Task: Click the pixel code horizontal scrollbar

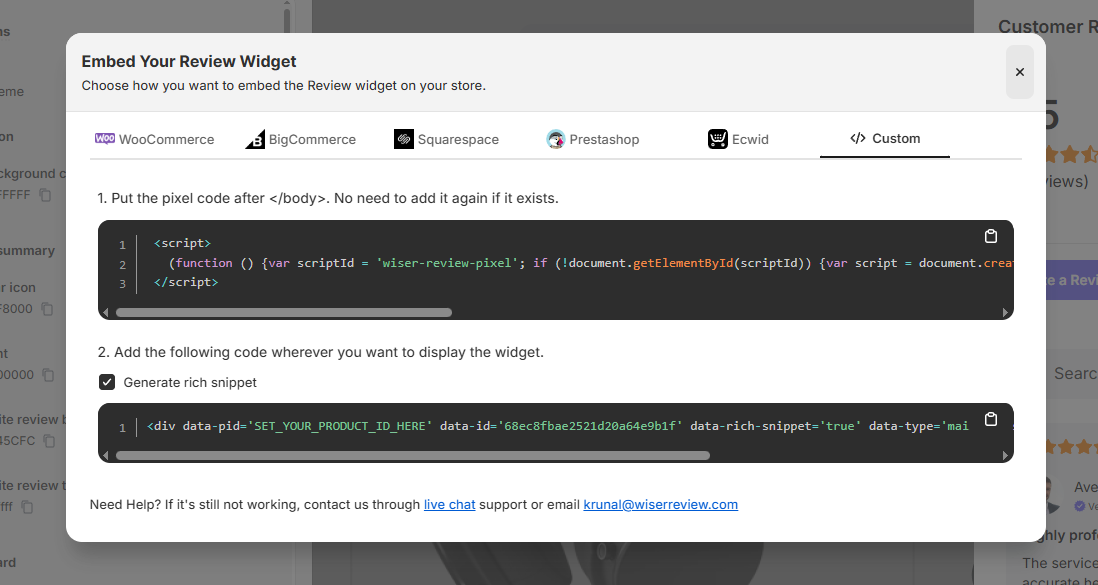Action: (x=283, y=312)
